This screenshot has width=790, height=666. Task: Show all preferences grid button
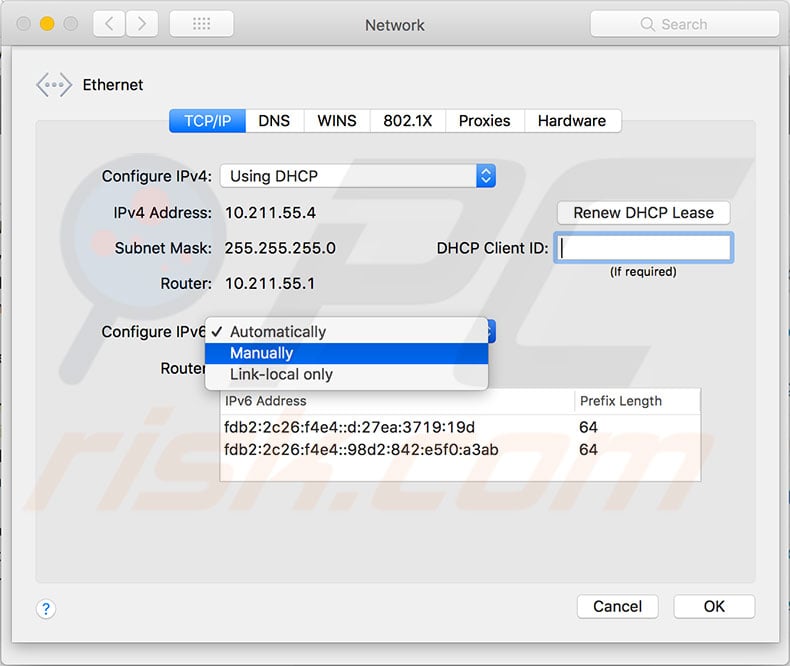point(202,24)
